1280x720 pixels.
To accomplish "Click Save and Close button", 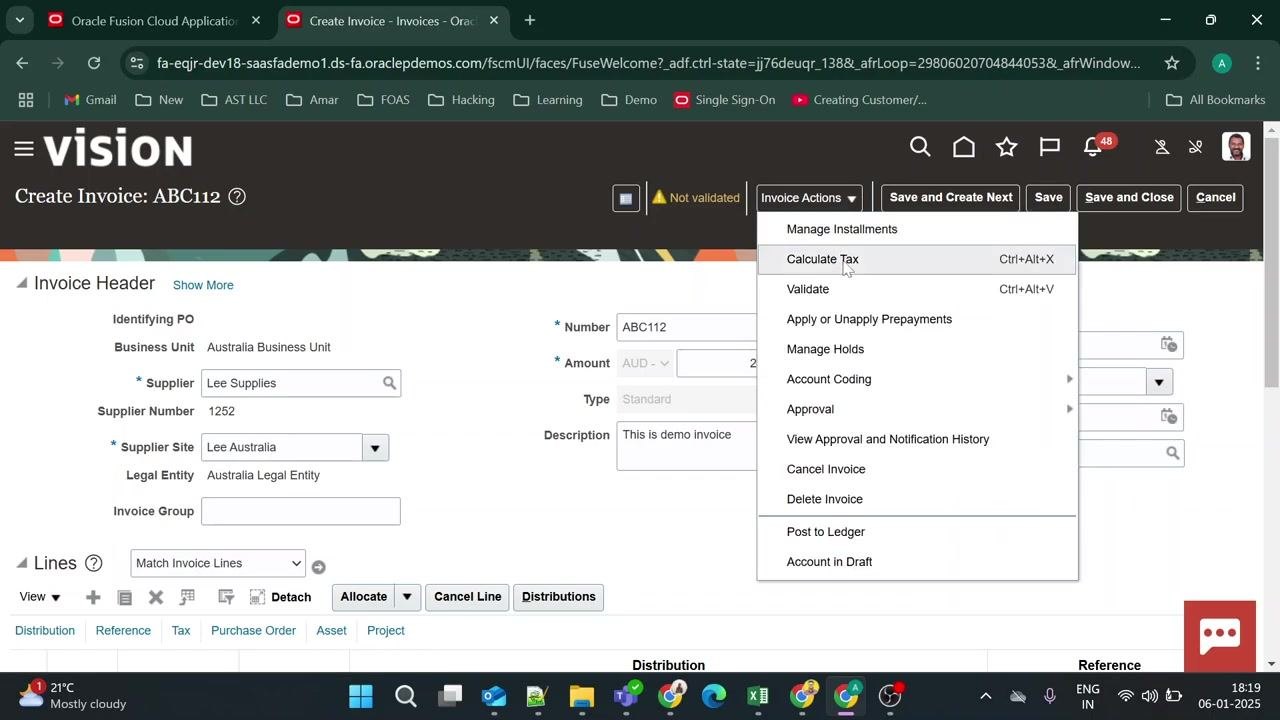I will [1129, 198].
